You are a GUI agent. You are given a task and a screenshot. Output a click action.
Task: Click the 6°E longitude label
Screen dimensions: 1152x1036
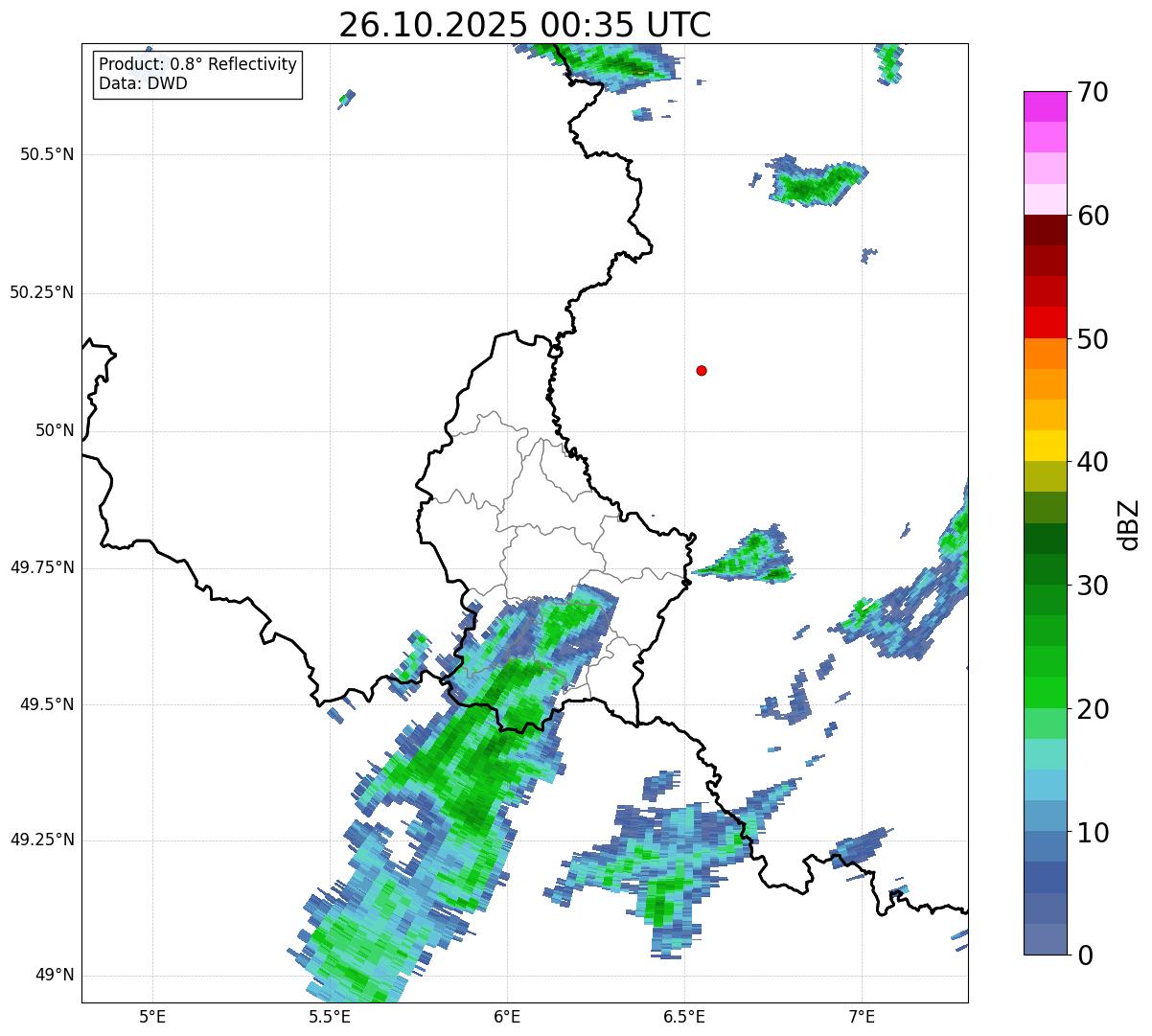[507, 1016]
